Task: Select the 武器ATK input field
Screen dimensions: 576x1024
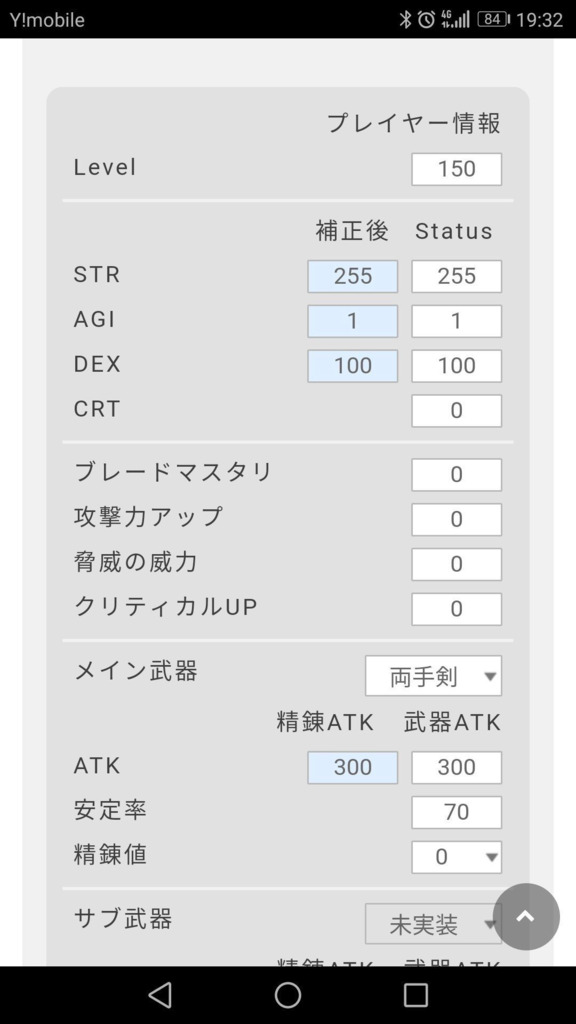Action: (456, 767)
